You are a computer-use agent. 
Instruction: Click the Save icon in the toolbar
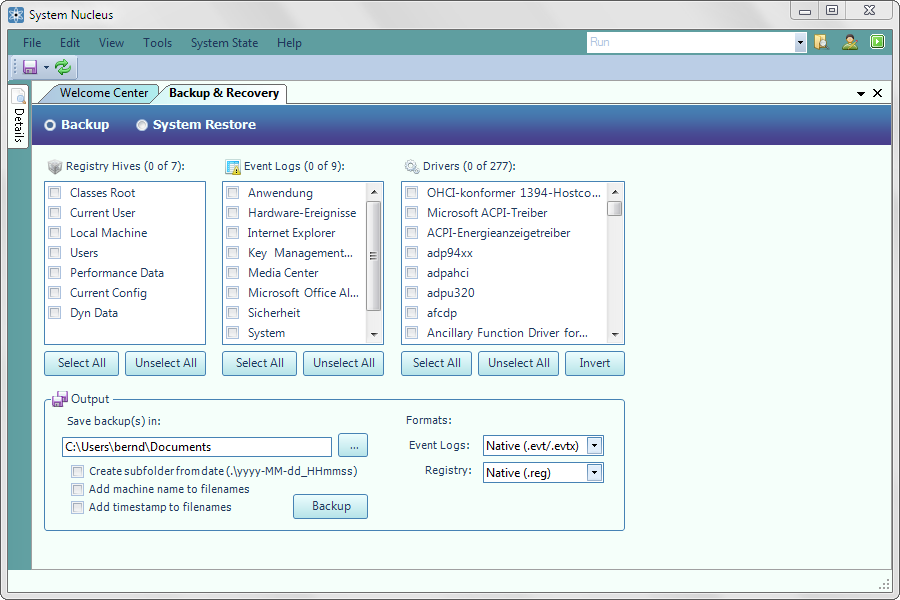pyautogui.click(x=30, y=66)
